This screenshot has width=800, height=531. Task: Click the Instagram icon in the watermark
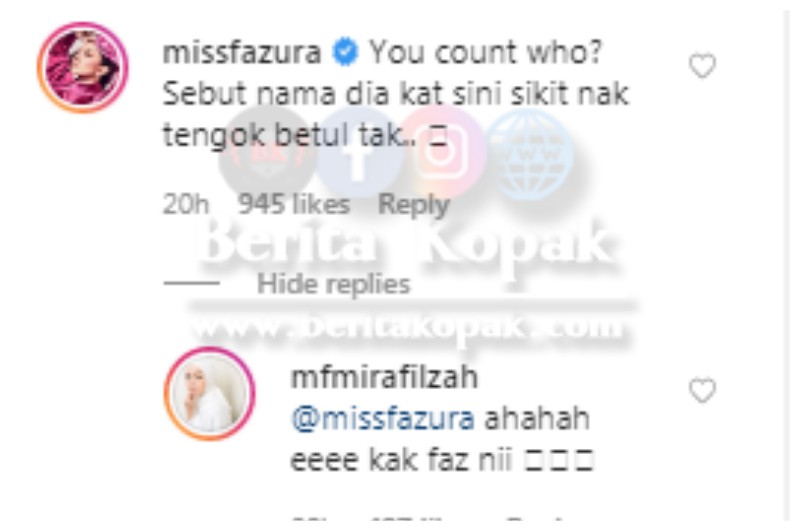coord(443,153)
